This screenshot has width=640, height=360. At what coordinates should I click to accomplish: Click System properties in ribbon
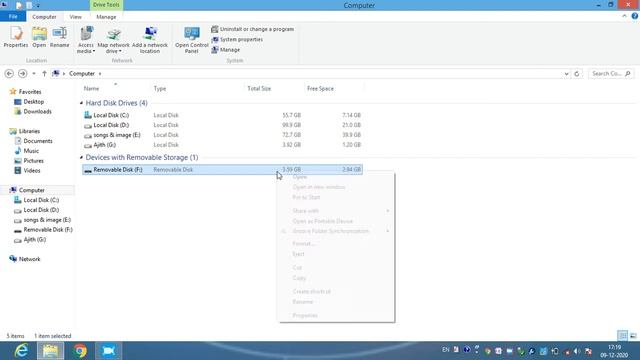(237, 40)
